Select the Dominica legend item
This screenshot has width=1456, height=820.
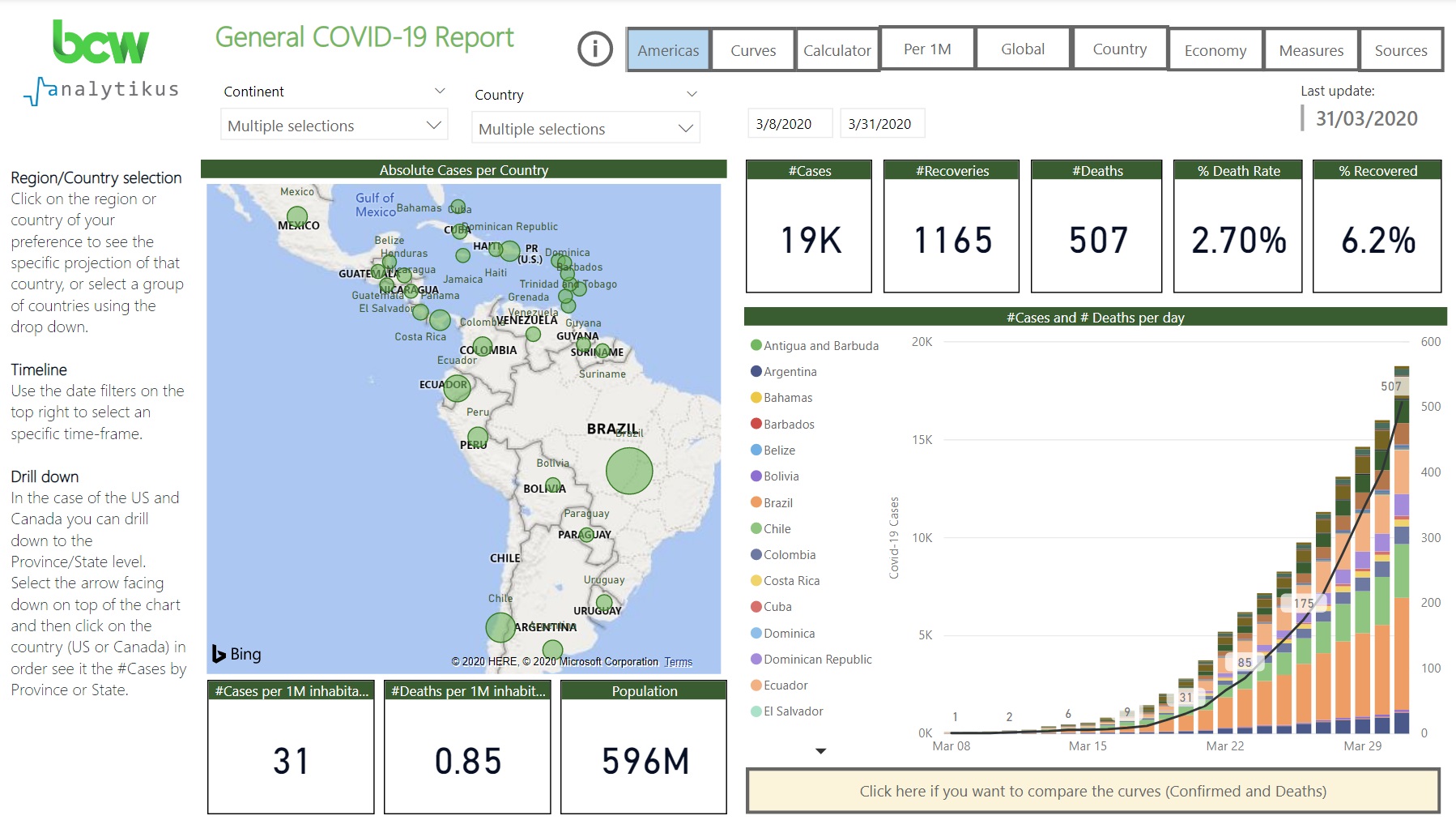coord(783,633)
